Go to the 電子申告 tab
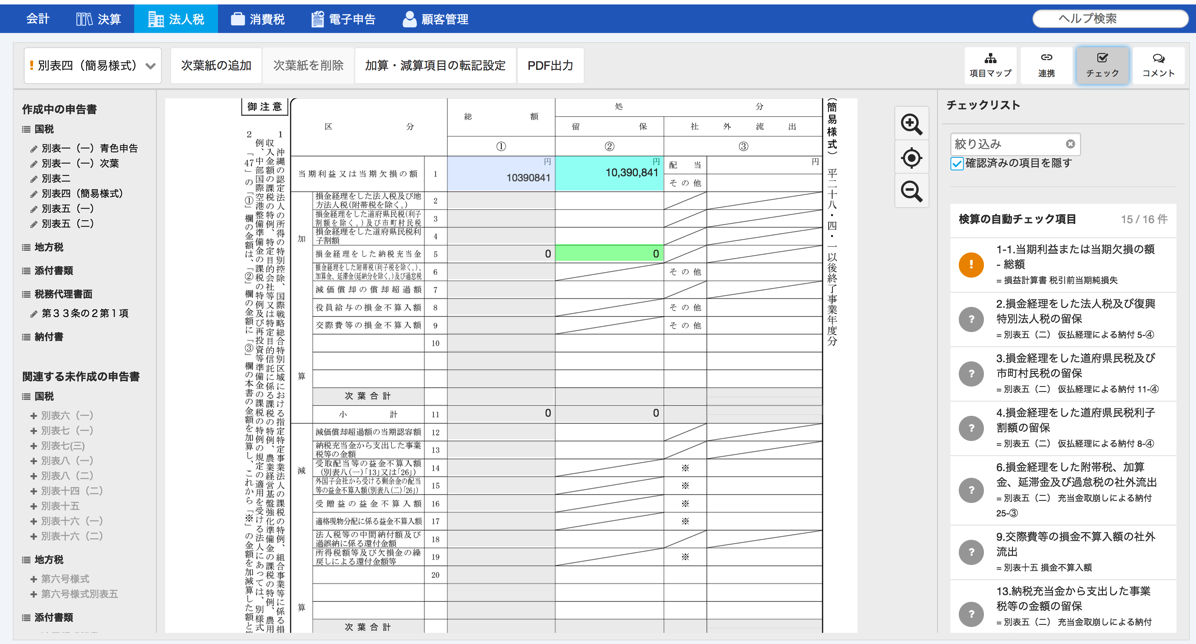 (343, 18)
